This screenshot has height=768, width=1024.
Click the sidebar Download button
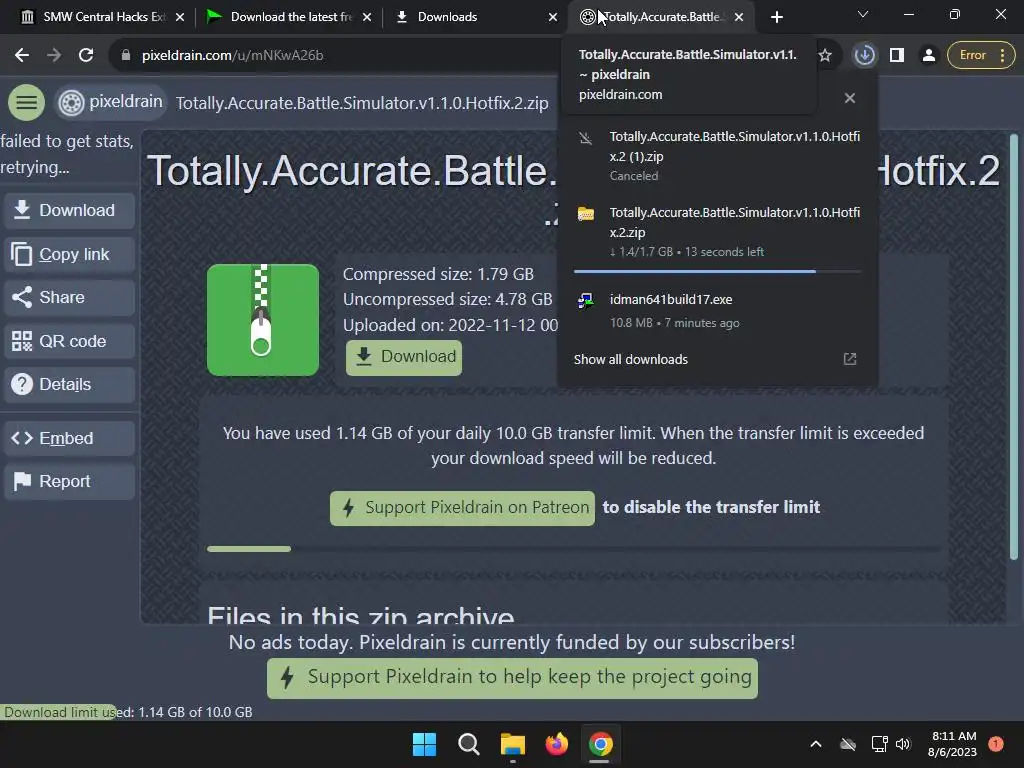click(69, 210)
